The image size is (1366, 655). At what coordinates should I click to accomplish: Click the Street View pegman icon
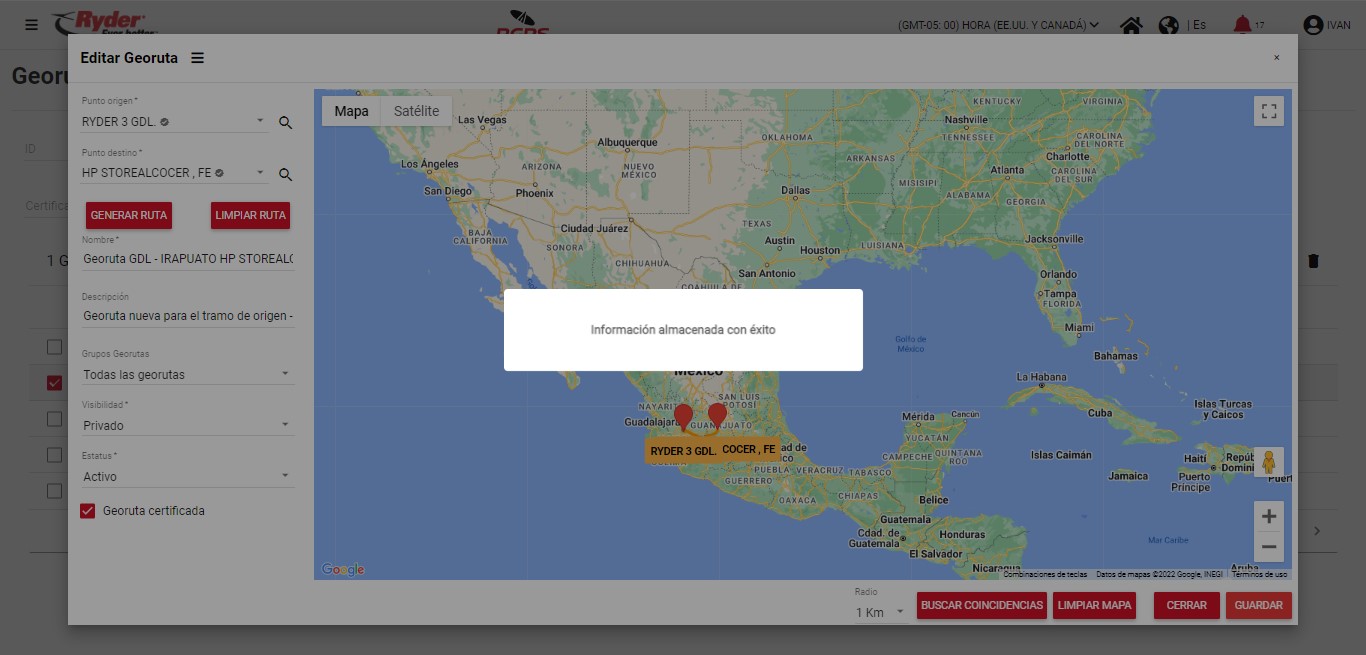tap(1269, 462)
